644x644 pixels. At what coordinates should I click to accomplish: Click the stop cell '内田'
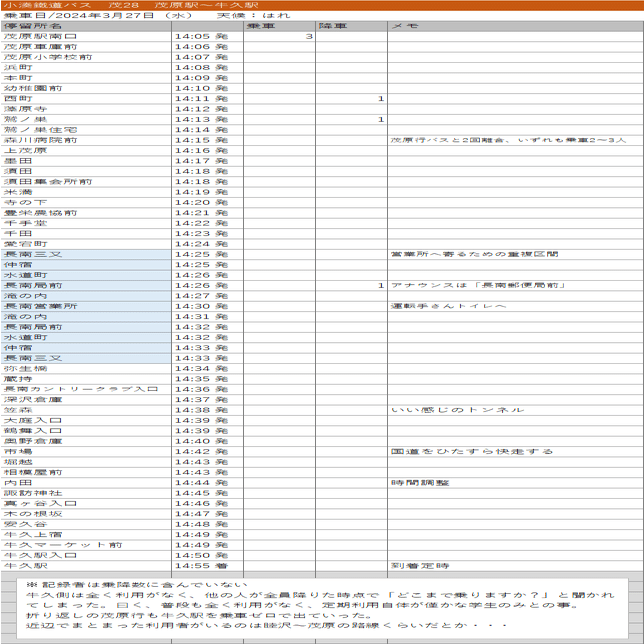point(18,483)
